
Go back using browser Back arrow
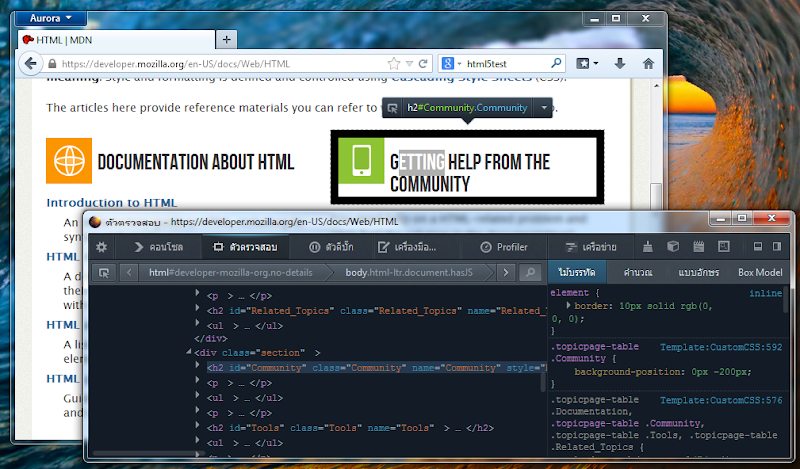coord(31,64)
